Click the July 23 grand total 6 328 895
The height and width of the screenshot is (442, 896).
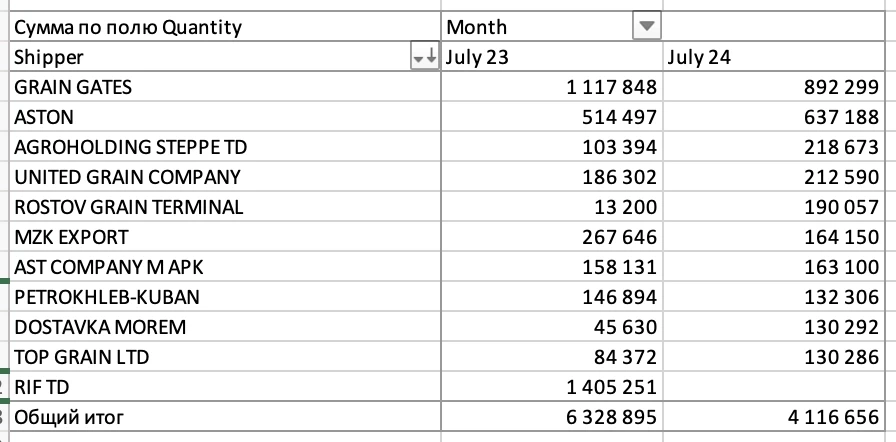coord(608,418)
